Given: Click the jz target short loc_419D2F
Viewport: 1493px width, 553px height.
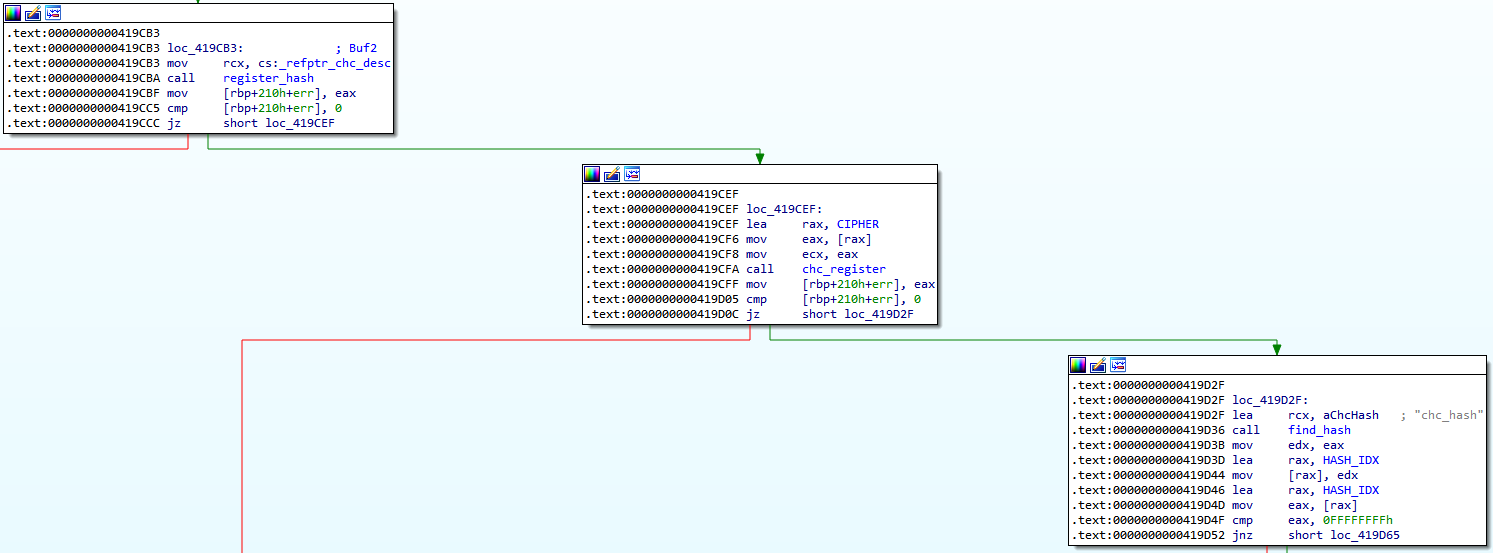Looking at the screenshot, I should pyautogui.click(x=858, y=314).
